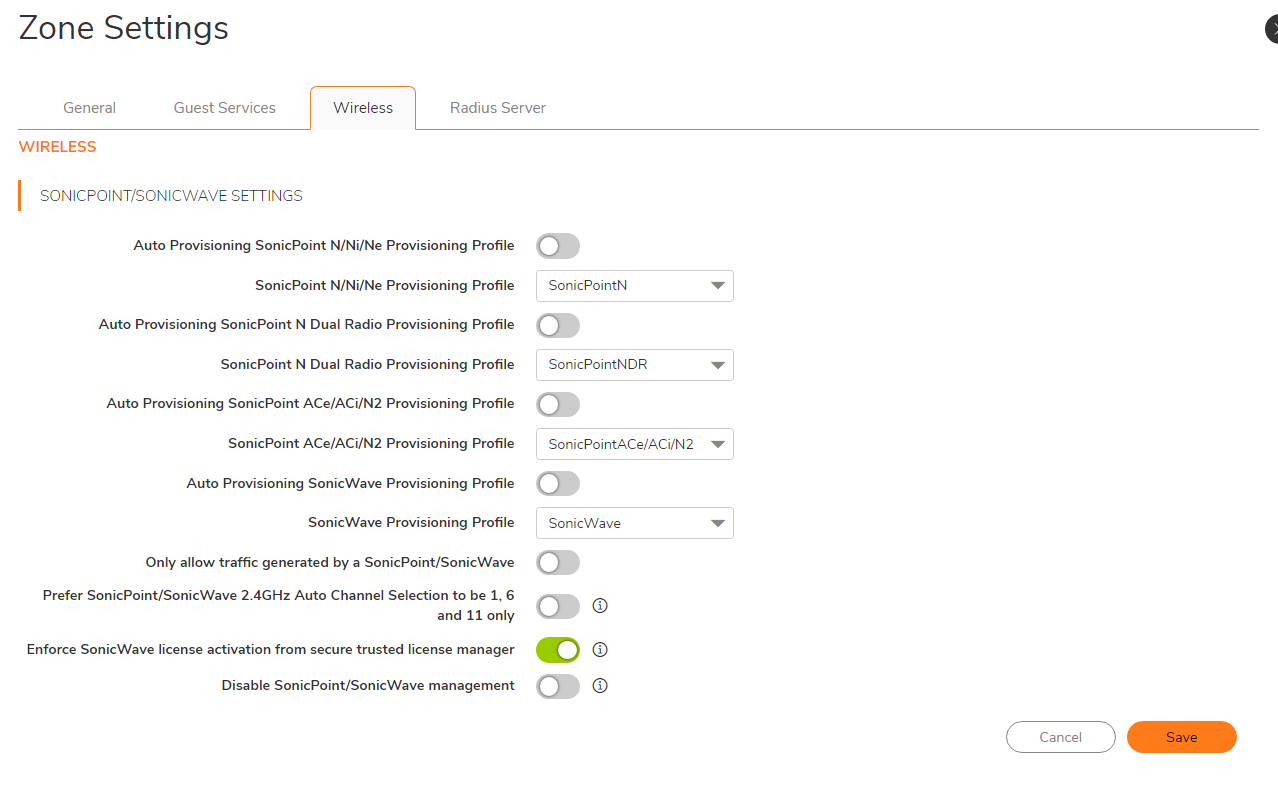The width and height of the screenshot is (1278, 793).
Task: Click 'Prefer SonicPoint/SonicWave 2.4GHz Auto Channel Selection' label
Action: point(279,605)
